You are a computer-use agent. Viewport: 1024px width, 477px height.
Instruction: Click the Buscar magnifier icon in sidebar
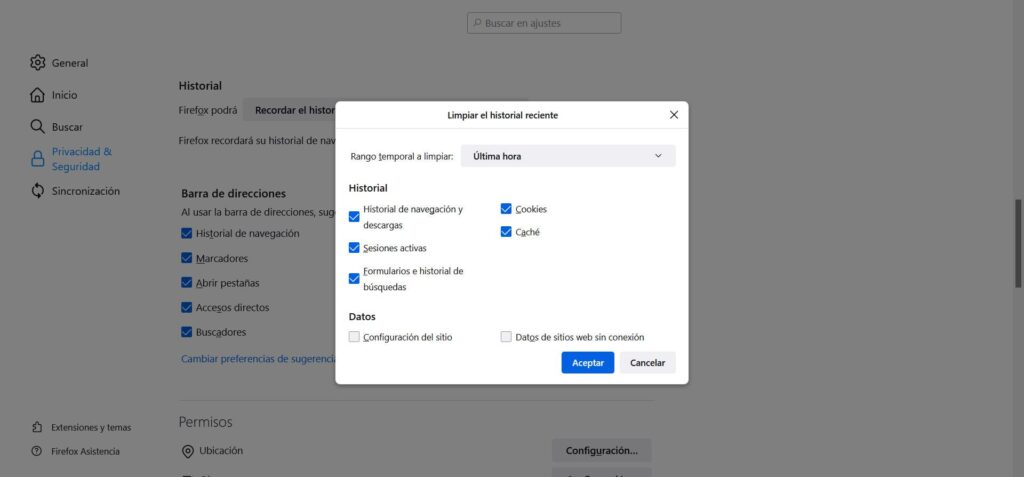point(37,127)
